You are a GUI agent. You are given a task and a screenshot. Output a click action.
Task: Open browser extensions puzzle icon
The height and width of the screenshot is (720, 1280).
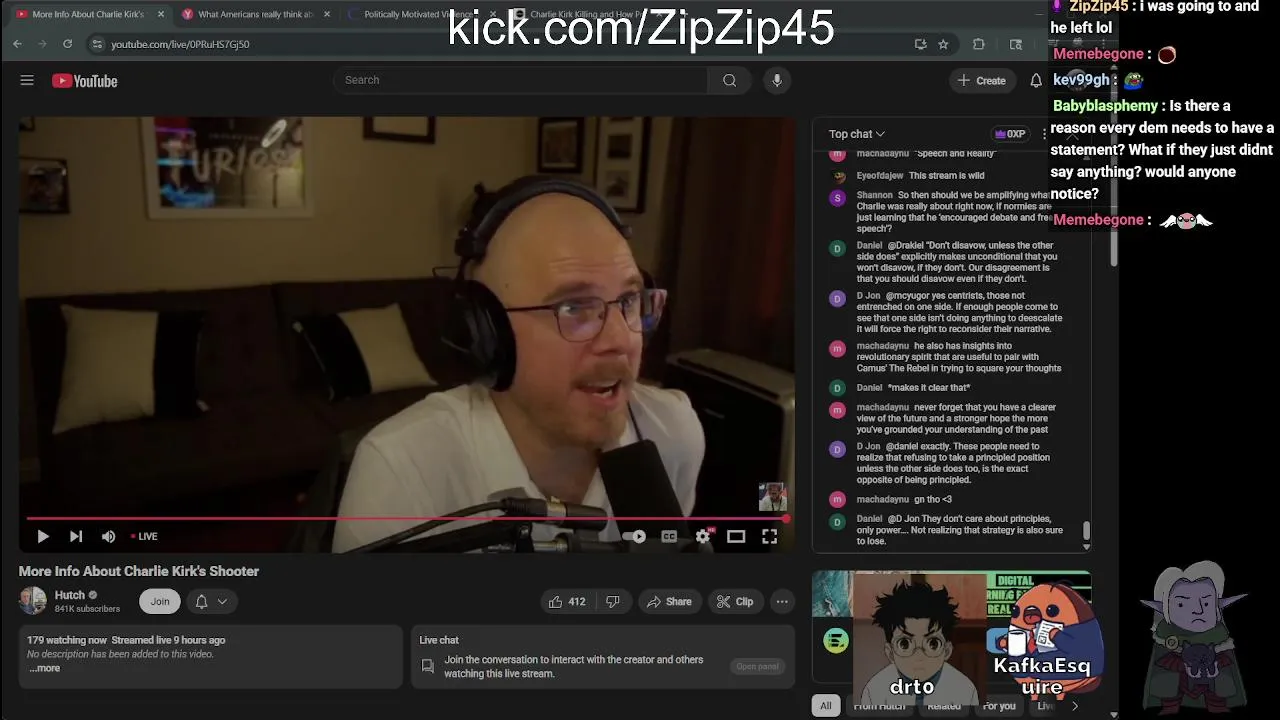tap(979, 44)
